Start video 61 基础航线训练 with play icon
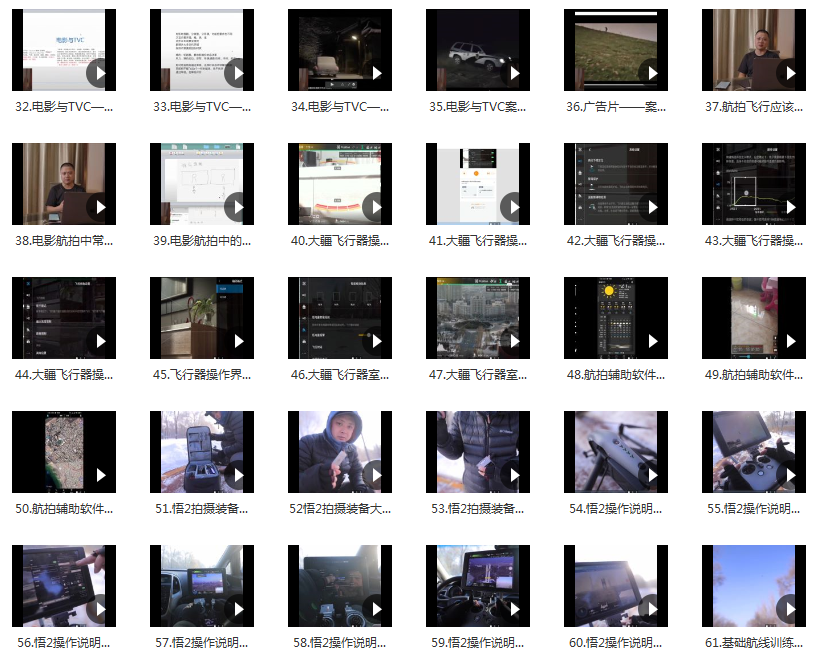Screen dimensions: 814x654 (788, 609)
